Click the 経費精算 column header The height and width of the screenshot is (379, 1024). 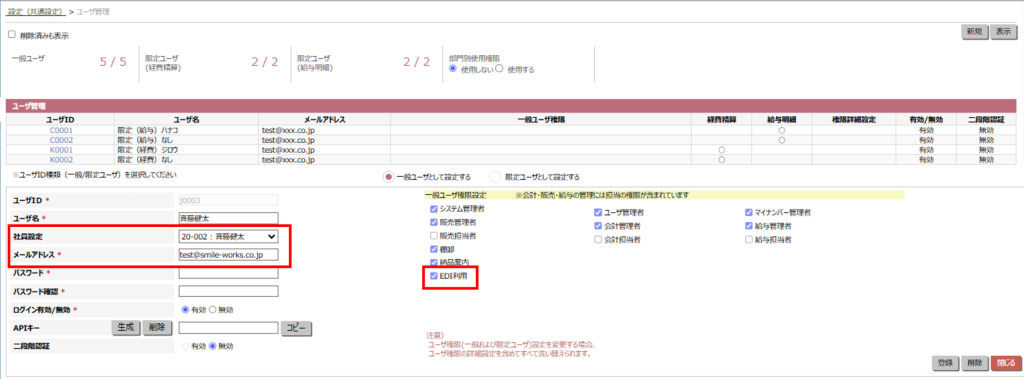[722, 120]
